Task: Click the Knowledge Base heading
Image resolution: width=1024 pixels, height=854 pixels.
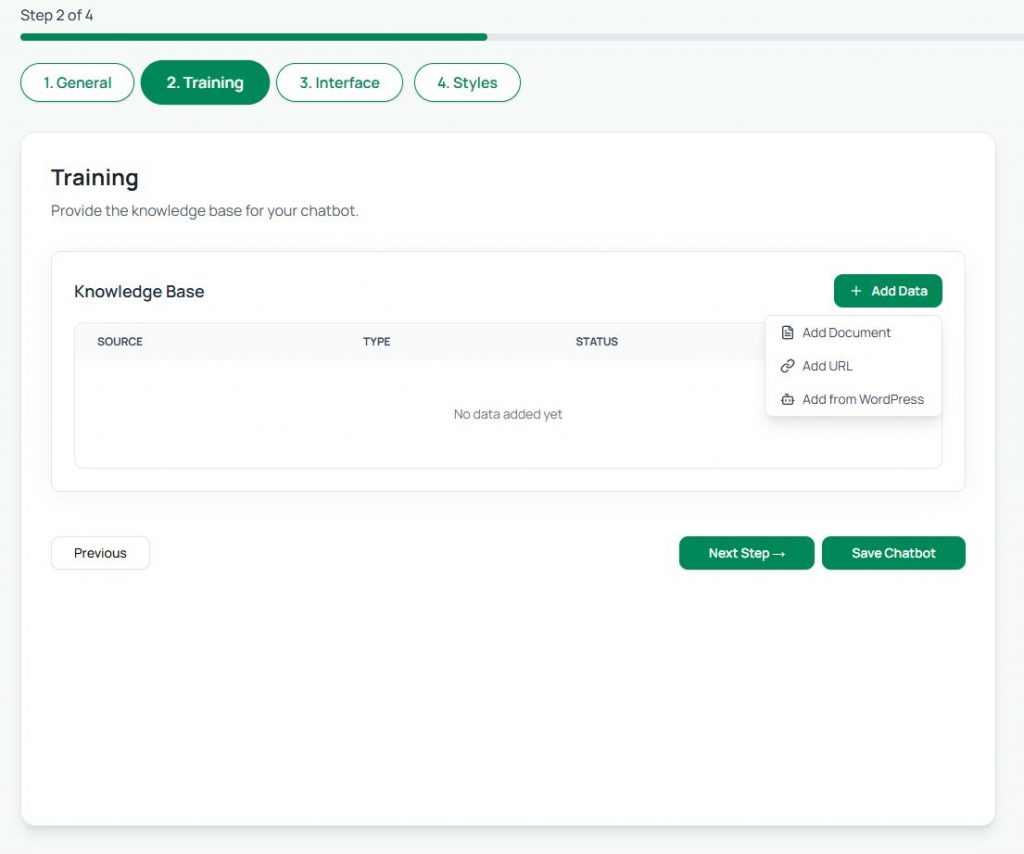Action: tap(139, 291)
